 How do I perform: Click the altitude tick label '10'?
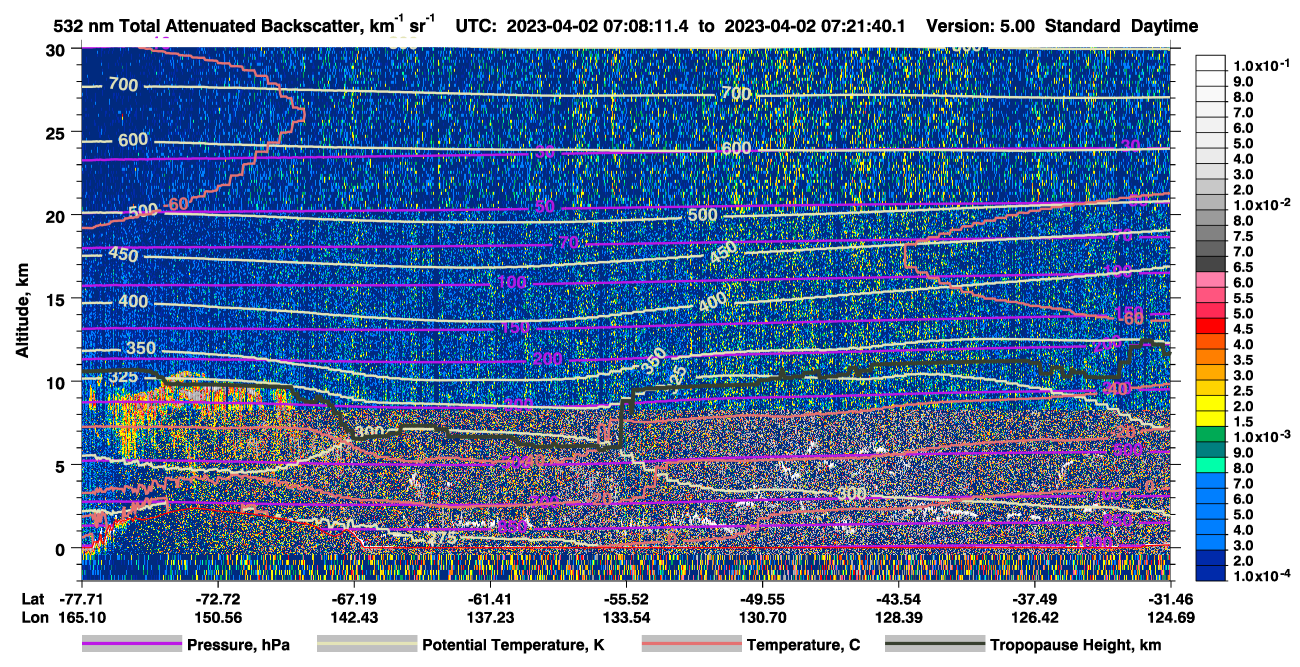point(58,381)
